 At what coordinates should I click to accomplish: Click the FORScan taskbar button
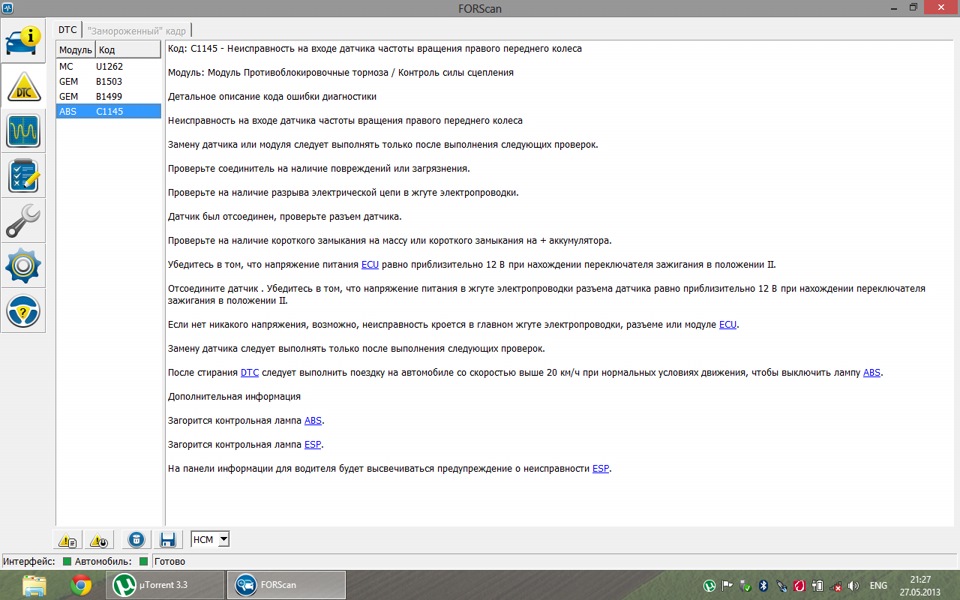286,585
